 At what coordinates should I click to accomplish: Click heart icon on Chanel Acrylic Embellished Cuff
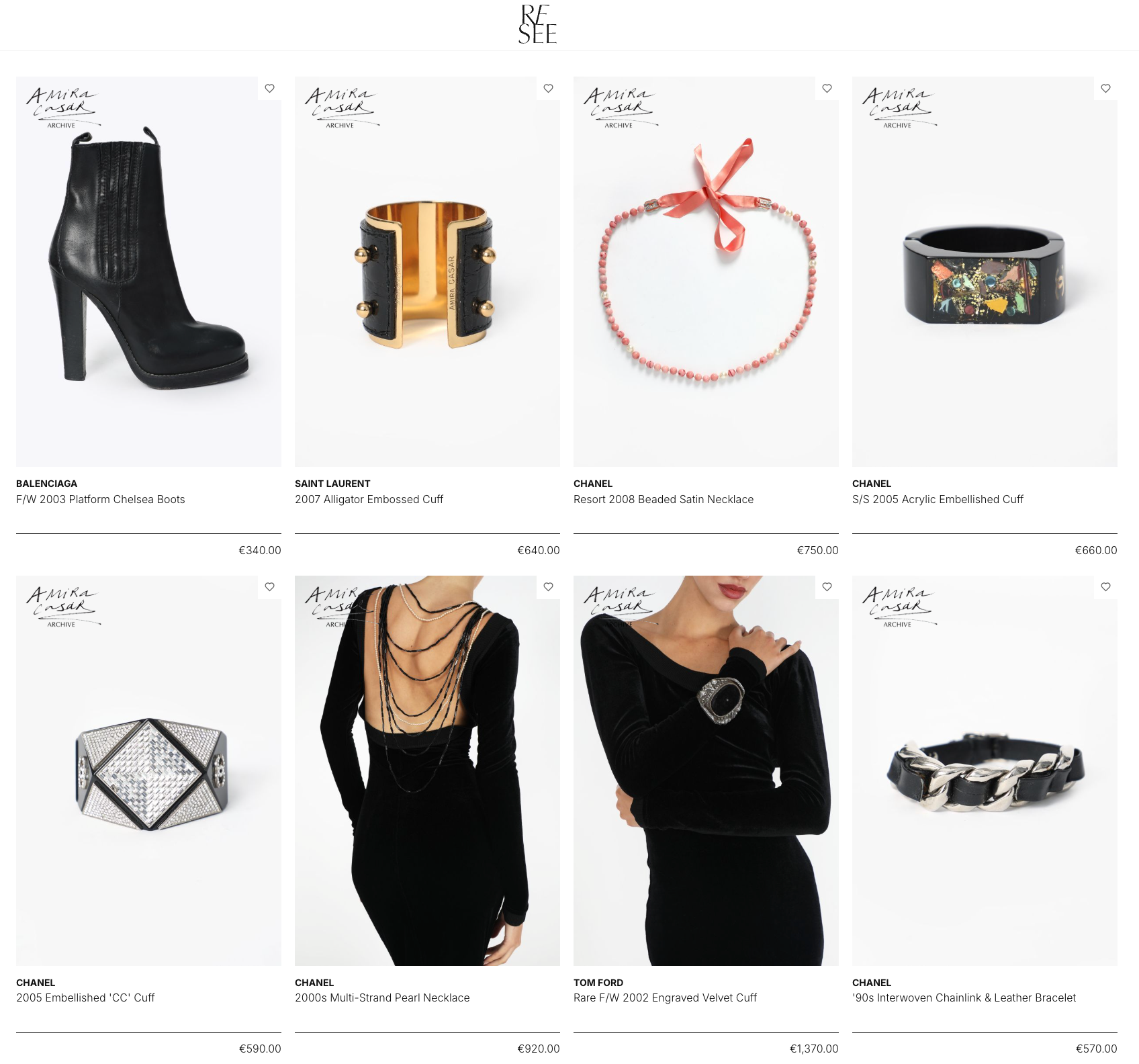pos(1105,88)
